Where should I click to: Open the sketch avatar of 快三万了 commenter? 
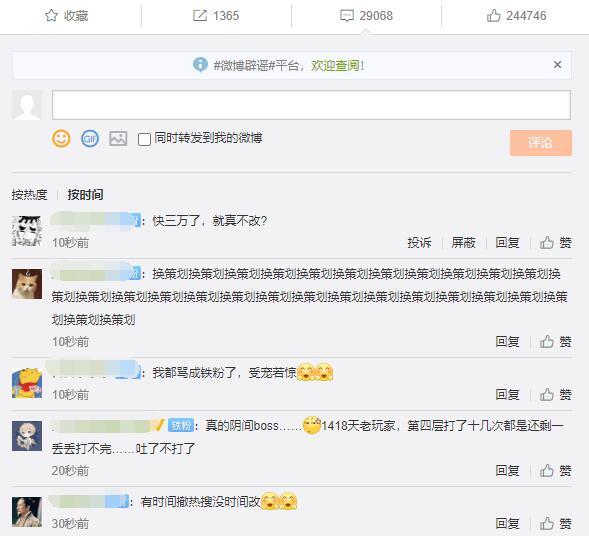[x=27, y=231]
